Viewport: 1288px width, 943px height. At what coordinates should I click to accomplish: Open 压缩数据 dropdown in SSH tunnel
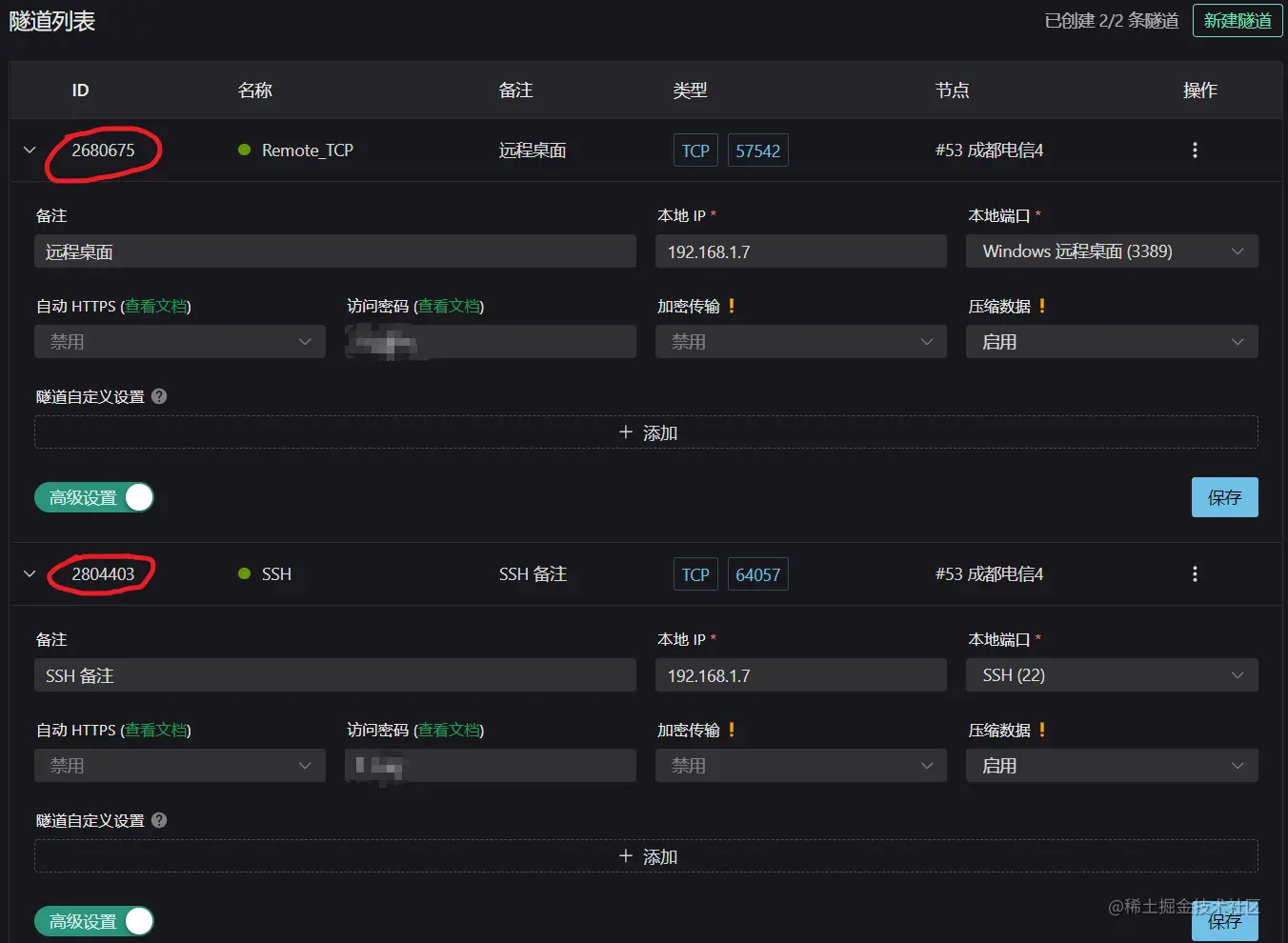click(x=1112, y=766)
